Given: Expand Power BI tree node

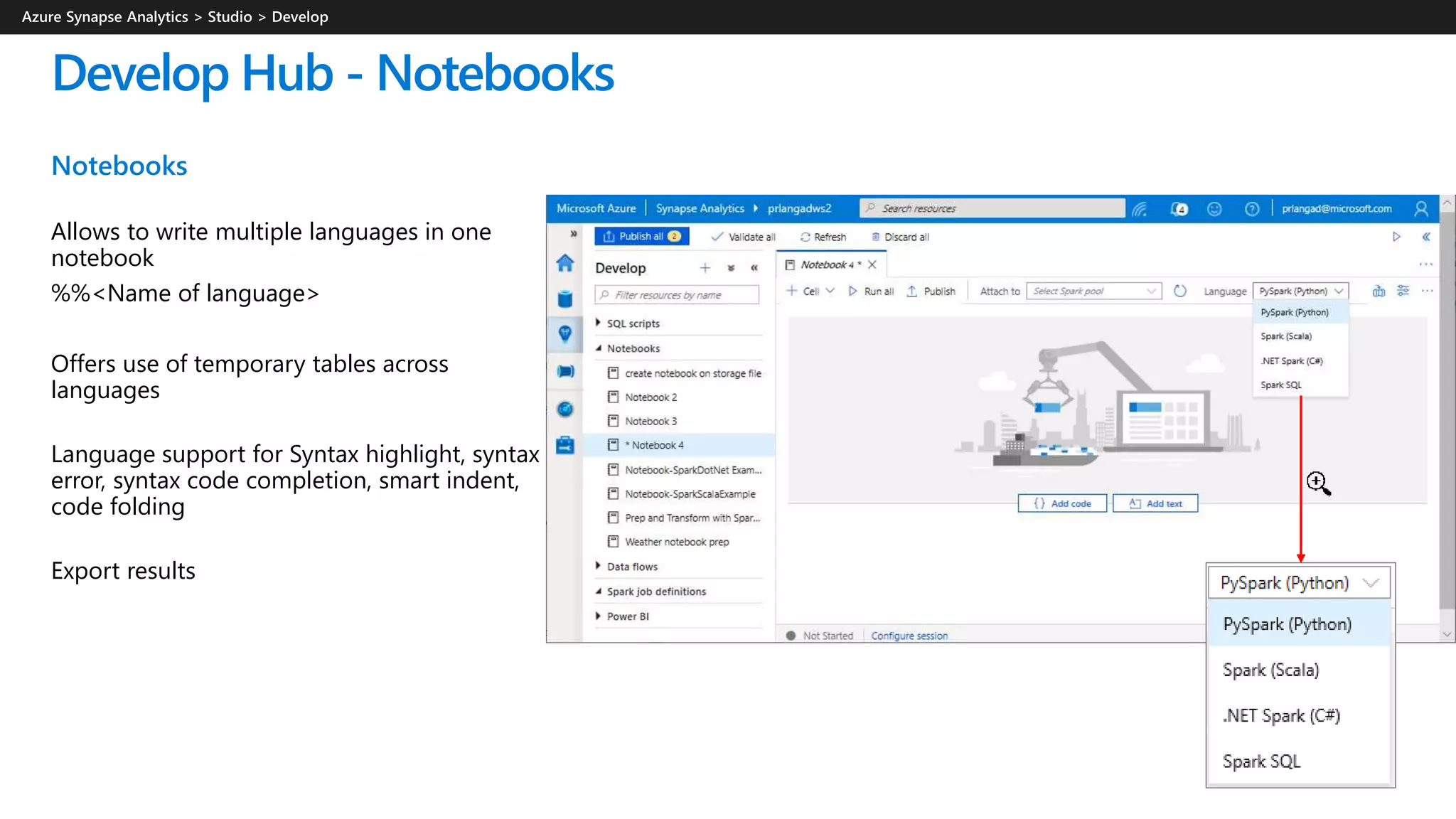Looking at the screenshot, I should click(x=599, y=616).
